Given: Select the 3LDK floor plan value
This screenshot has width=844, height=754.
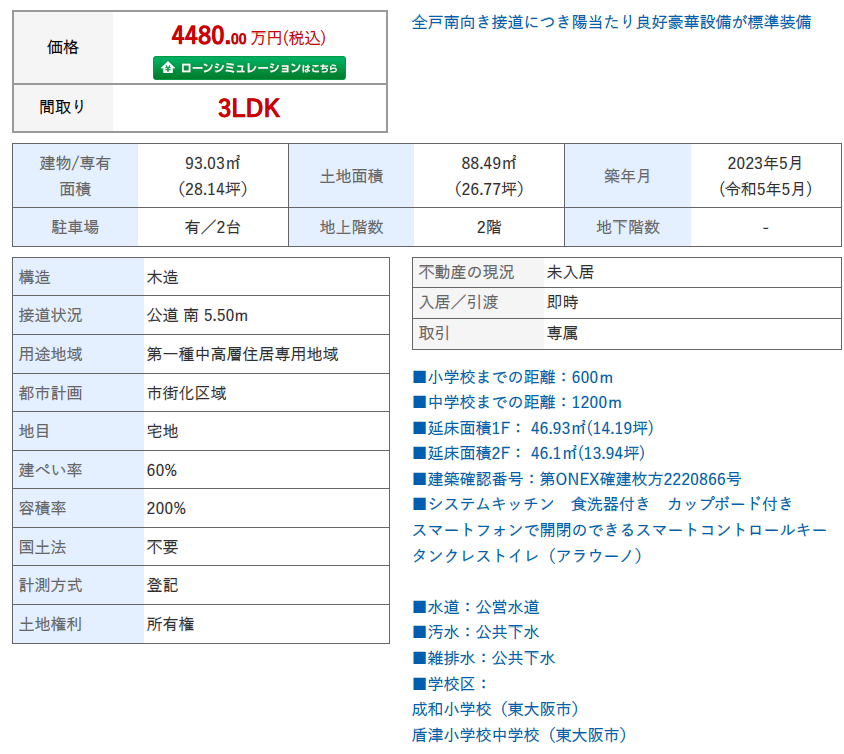Looking at the screenshot, I should 249,109.
